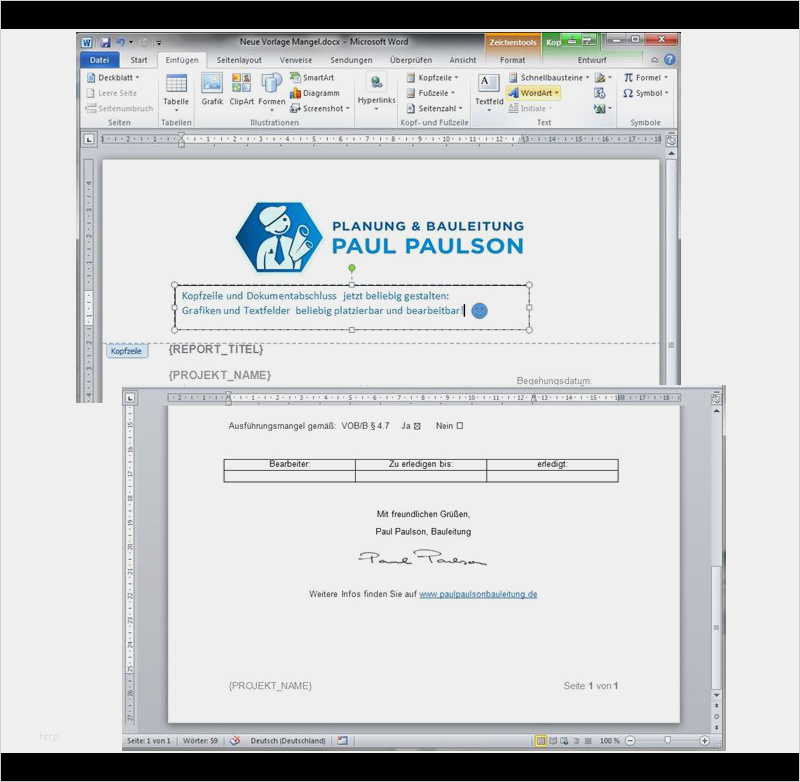Switch to the Start ribbon tab

tap(139, 60)
